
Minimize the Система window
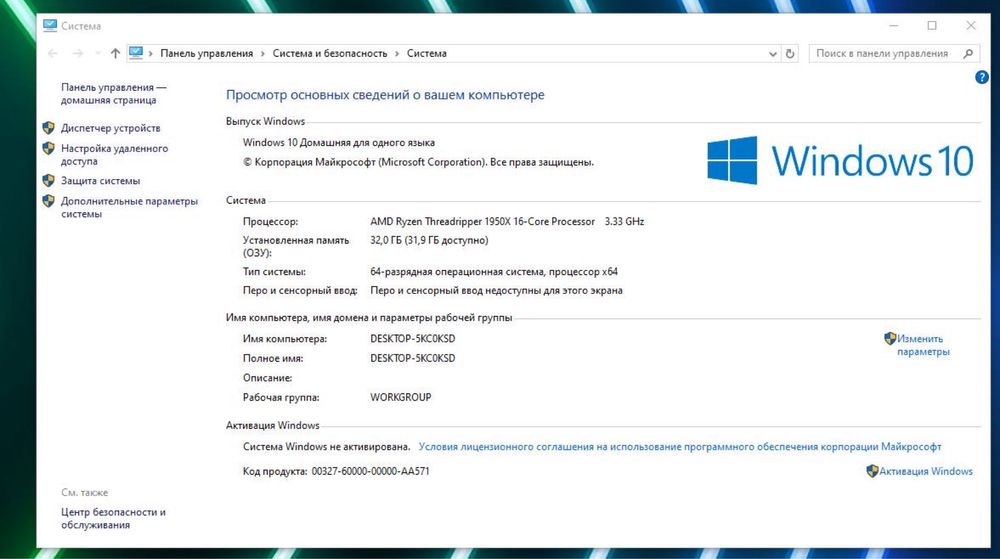(893, 25)
